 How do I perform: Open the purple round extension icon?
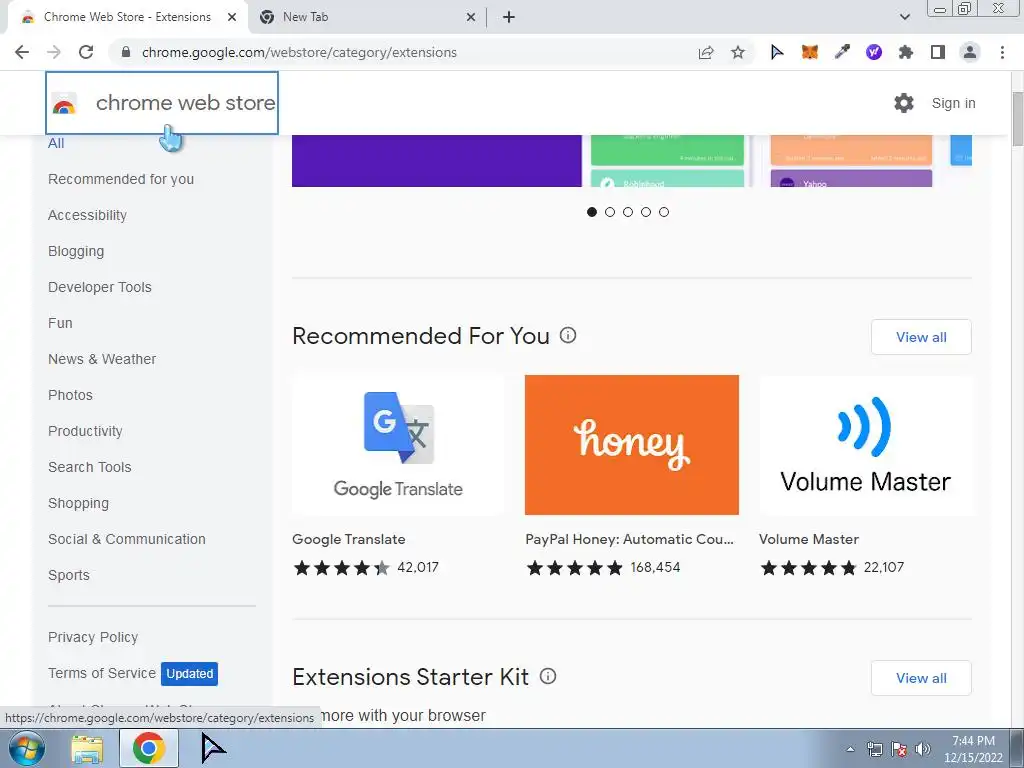[874, 52]
